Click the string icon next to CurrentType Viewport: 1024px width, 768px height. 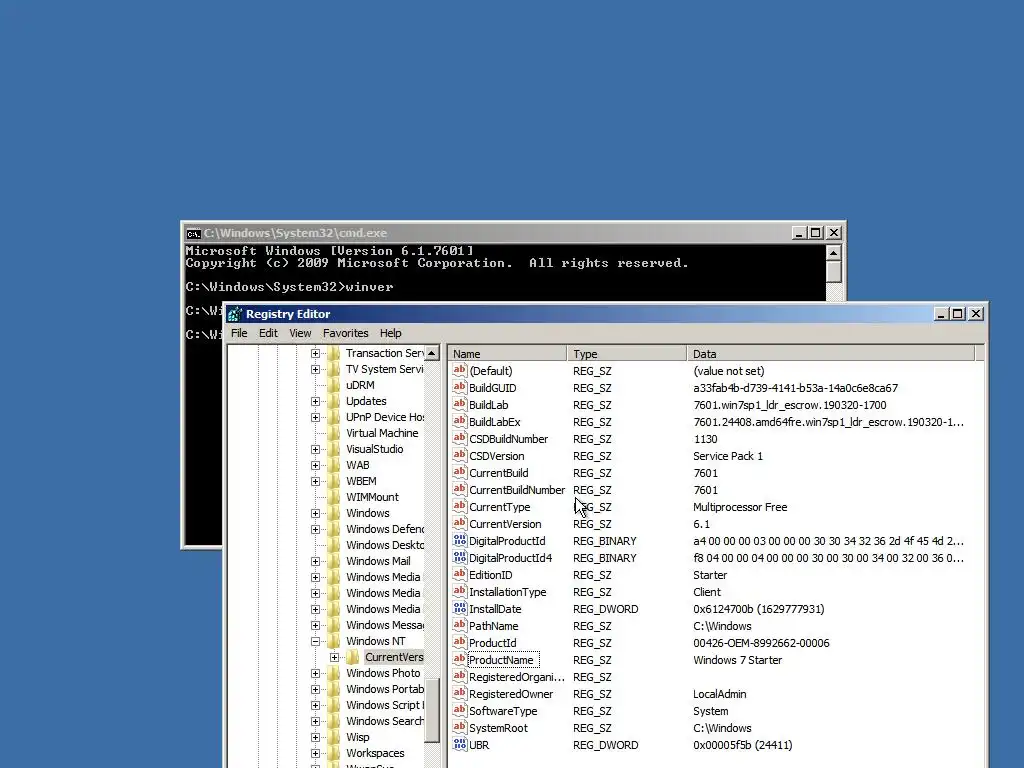pyautogui.click(x=460, y=506)
